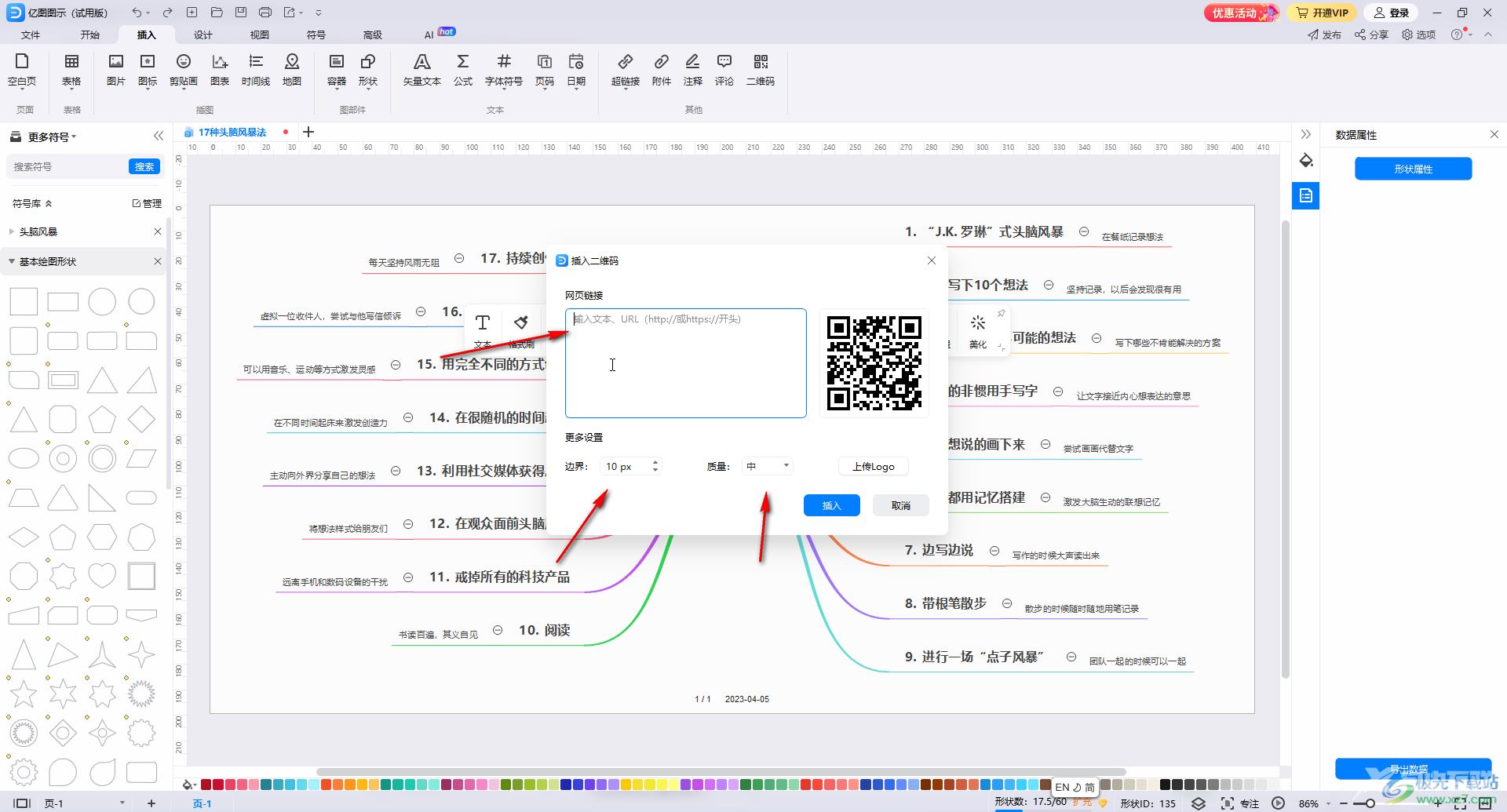
Task: Toggle 专注 focus mode in status bar
Action: click(x=1240, y=803)
